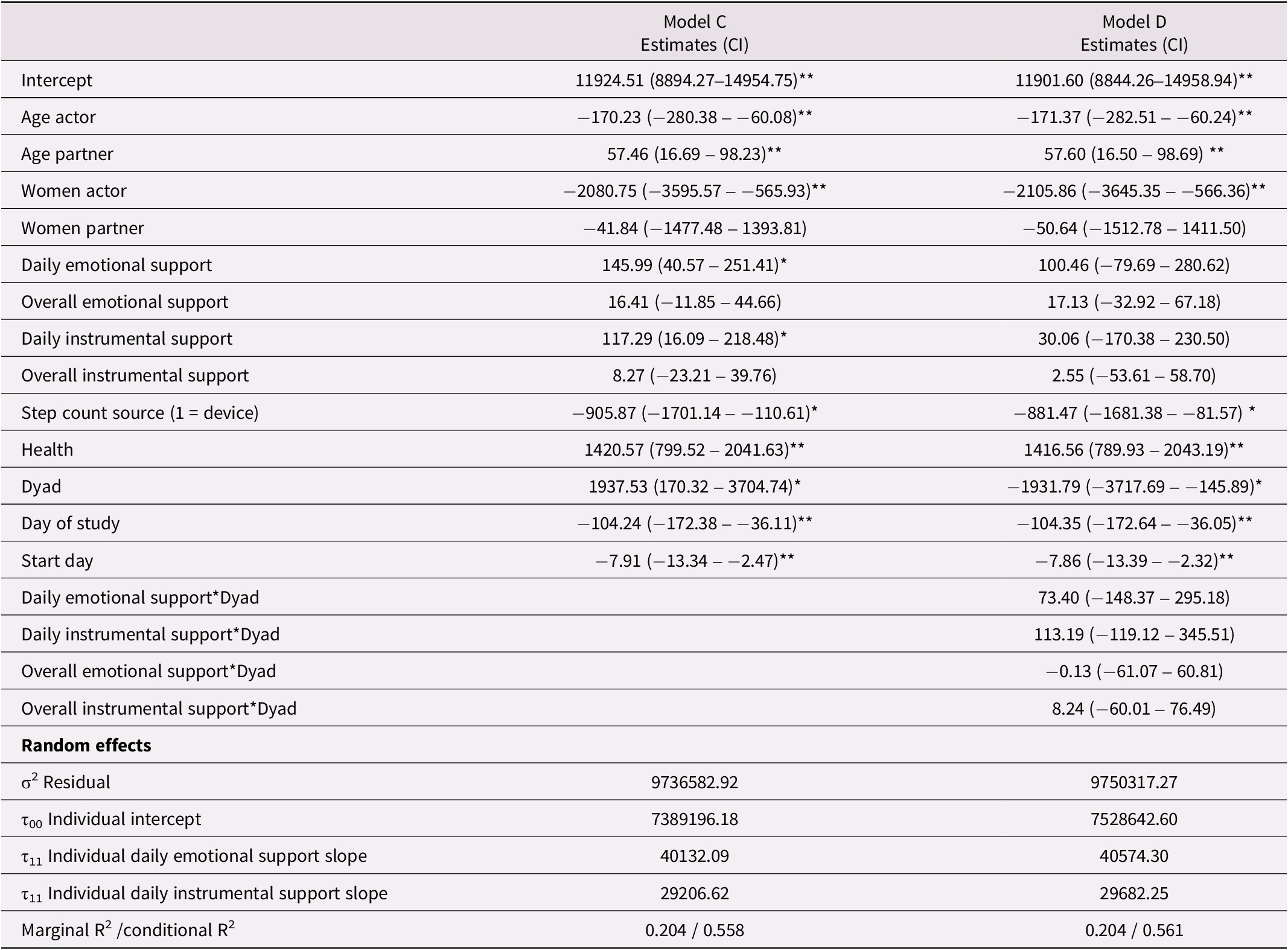
Task: Select Individual daily emotional support slope label
Action: click(x=194, y=856)
